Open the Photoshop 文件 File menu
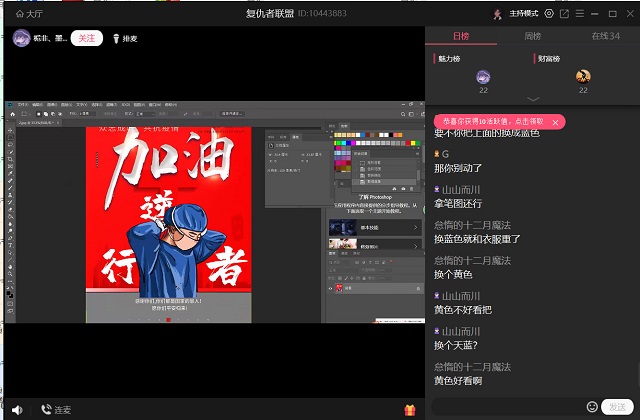This screenshot has width=640, height=420. pos(22,105)
